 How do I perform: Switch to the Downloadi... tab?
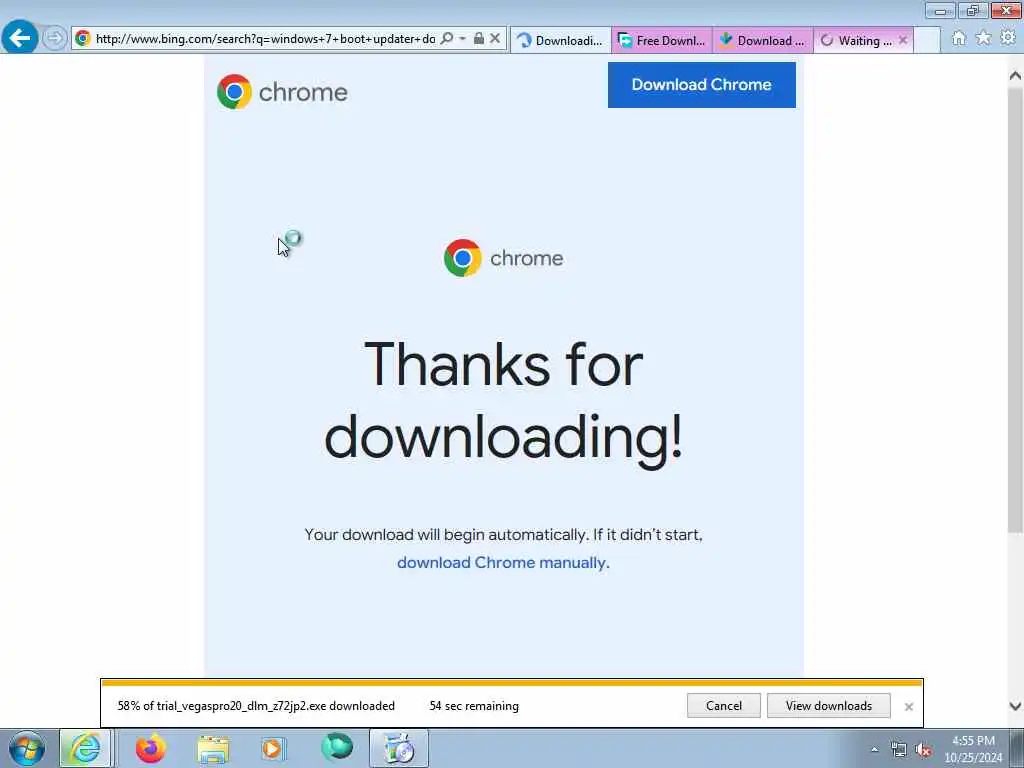(x=561, y=40)
